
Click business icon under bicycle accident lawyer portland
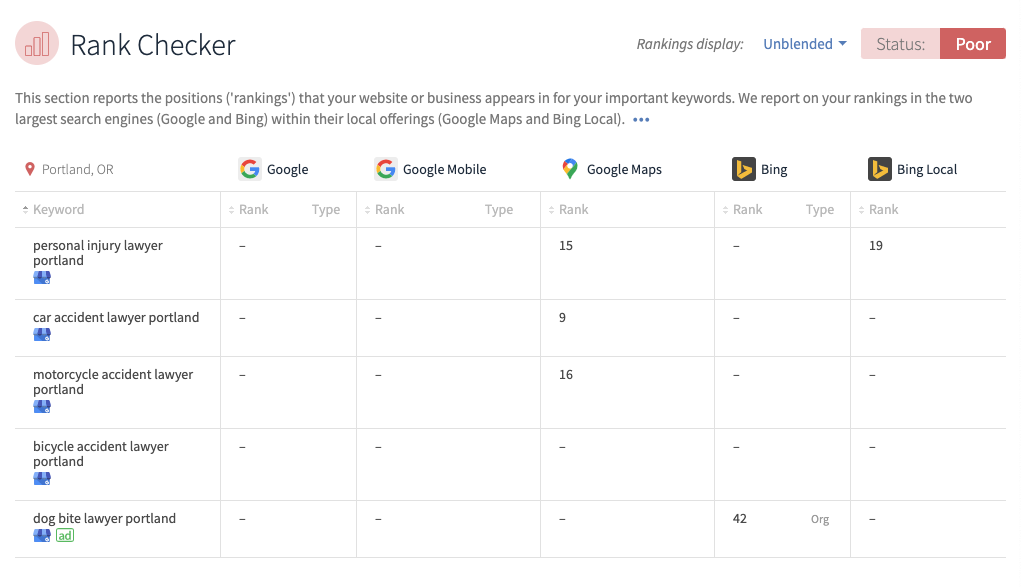pos(42,479)
